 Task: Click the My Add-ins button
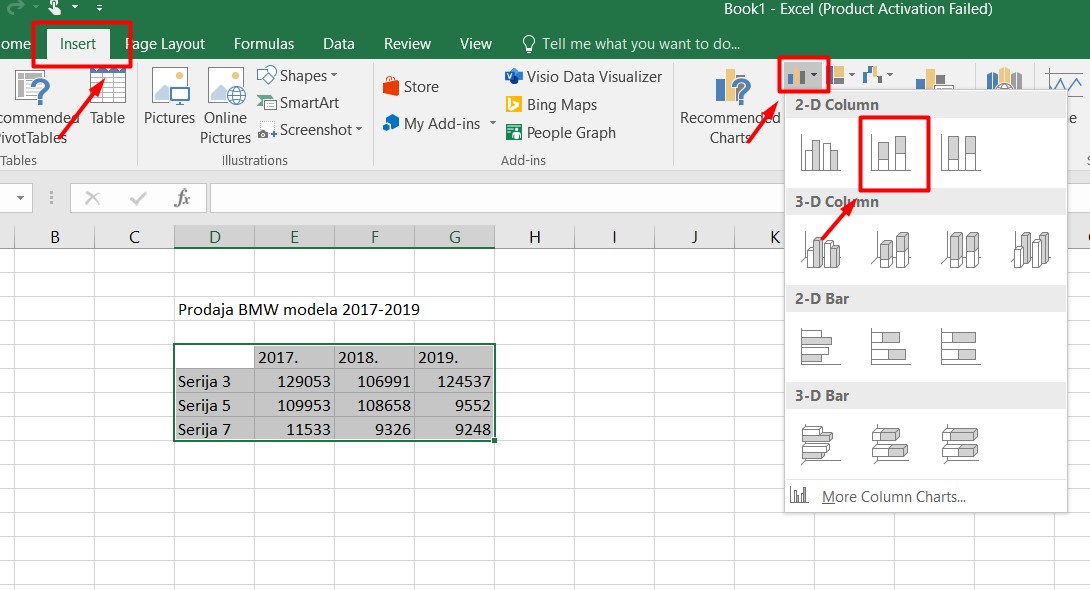pos(432,124)
